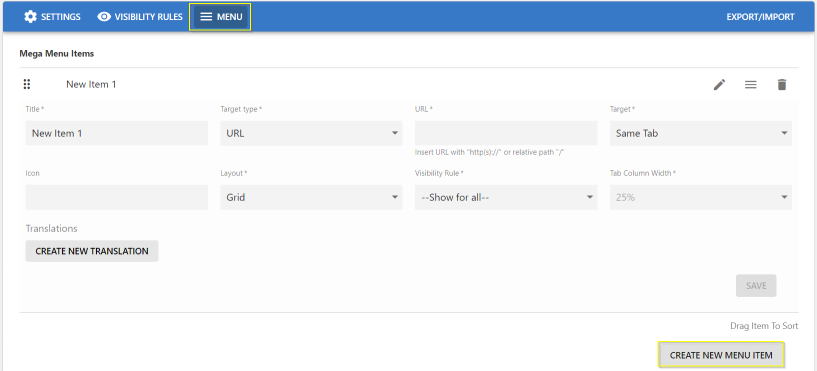Focus the Icon input field
The image size is (817, 371).
click(117, 197)
